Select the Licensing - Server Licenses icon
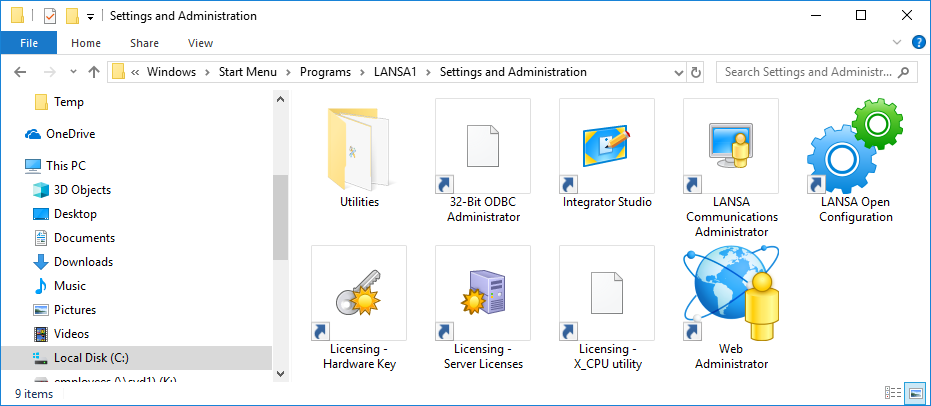 click(482, 293)
